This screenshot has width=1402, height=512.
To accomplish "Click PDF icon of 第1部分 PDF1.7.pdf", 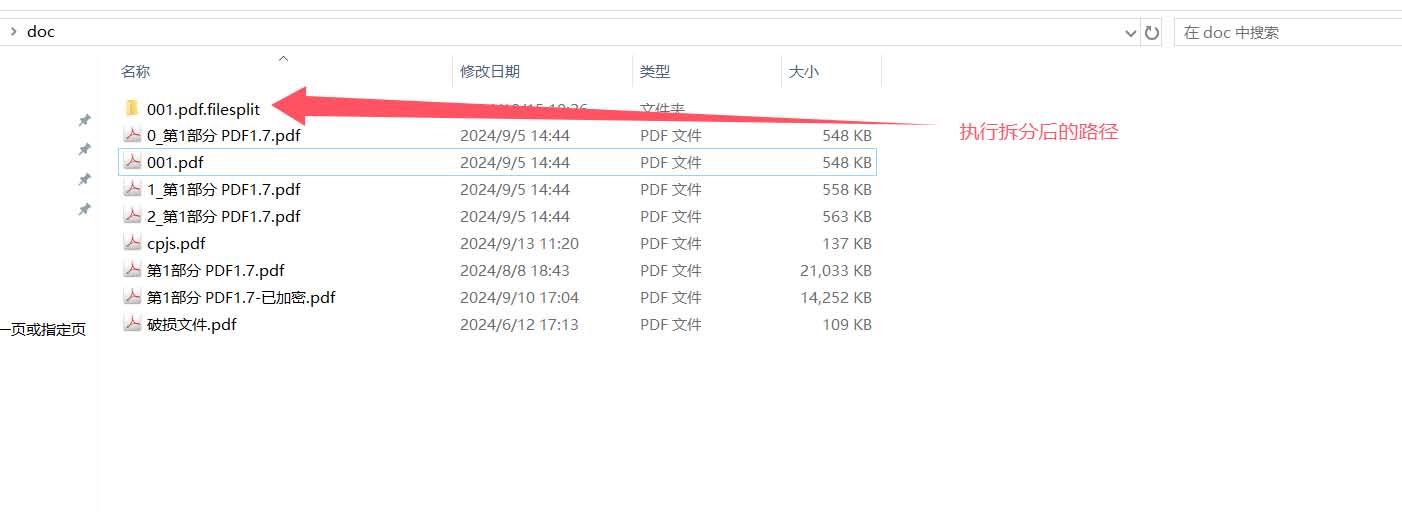I will (132, 270).
